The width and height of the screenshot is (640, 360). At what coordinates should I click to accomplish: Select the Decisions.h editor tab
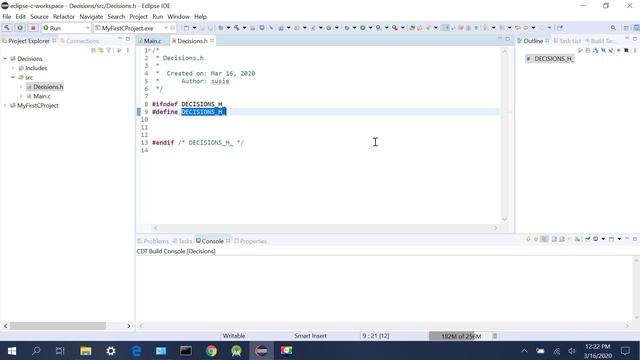192,41
